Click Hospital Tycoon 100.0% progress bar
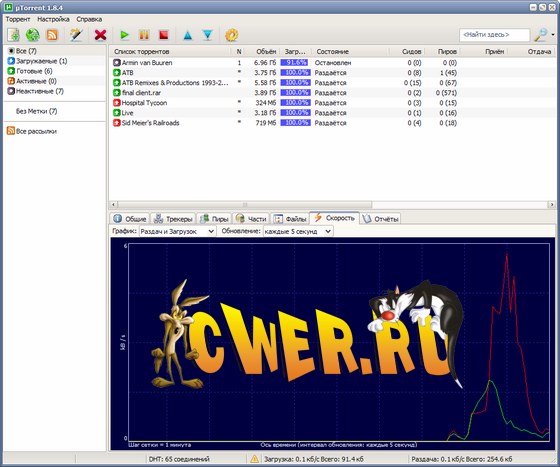 (x=295, y=102)
